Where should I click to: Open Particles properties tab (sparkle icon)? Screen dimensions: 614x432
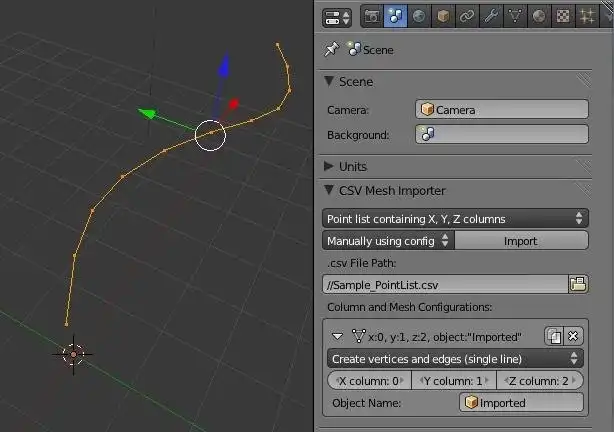587,16
